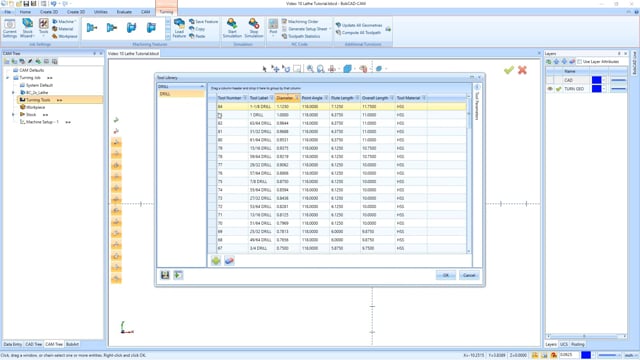Cancel selection with the red X icon

pos(522,70)
